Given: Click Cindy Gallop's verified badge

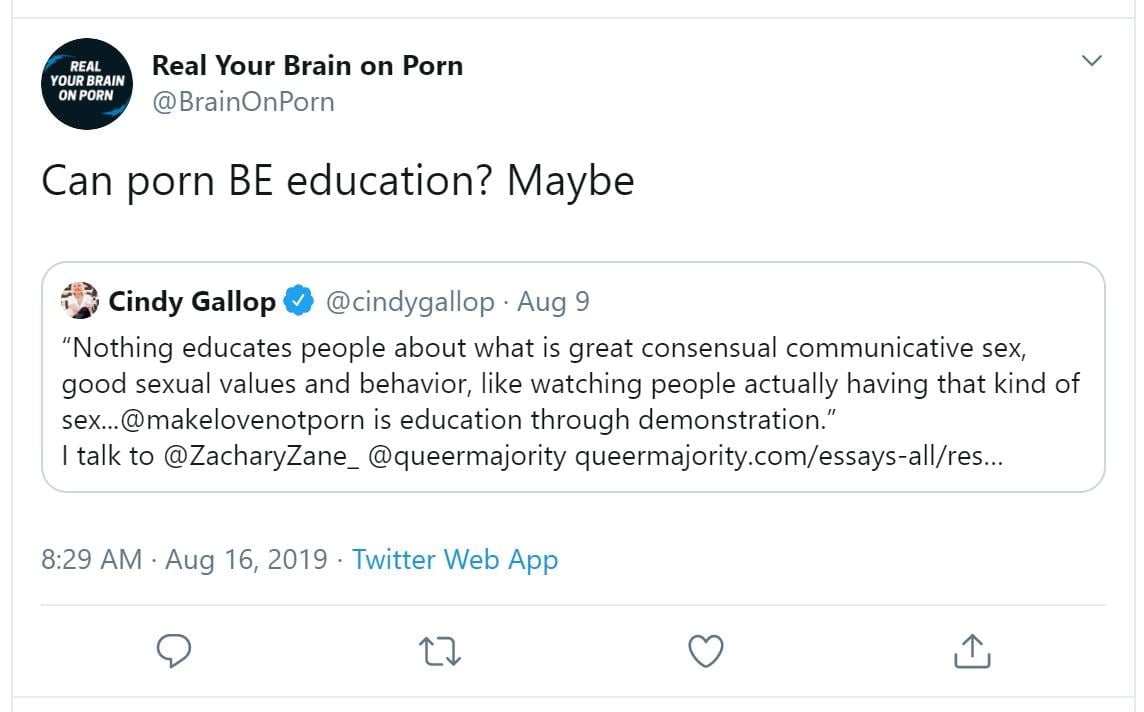Looking at the screenshot, I should tap(298, 302).
